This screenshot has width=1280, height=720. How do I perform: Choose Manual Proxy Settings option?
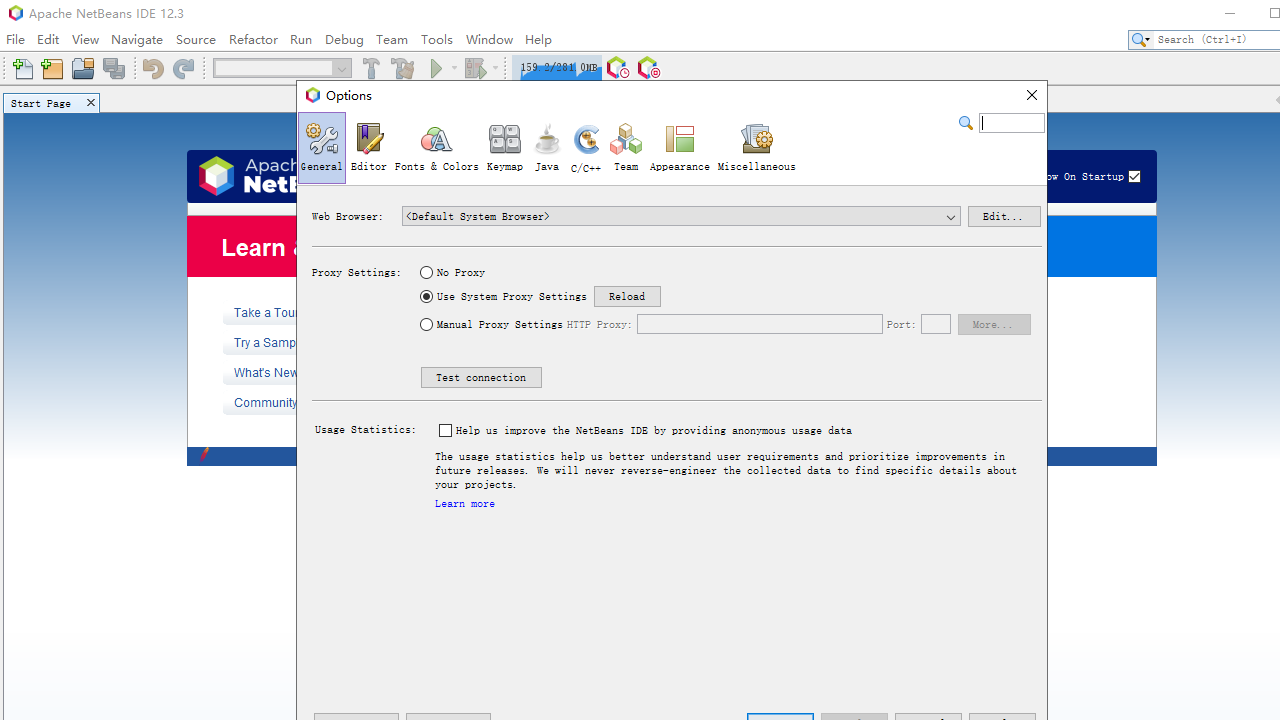(x=427, y=325)
